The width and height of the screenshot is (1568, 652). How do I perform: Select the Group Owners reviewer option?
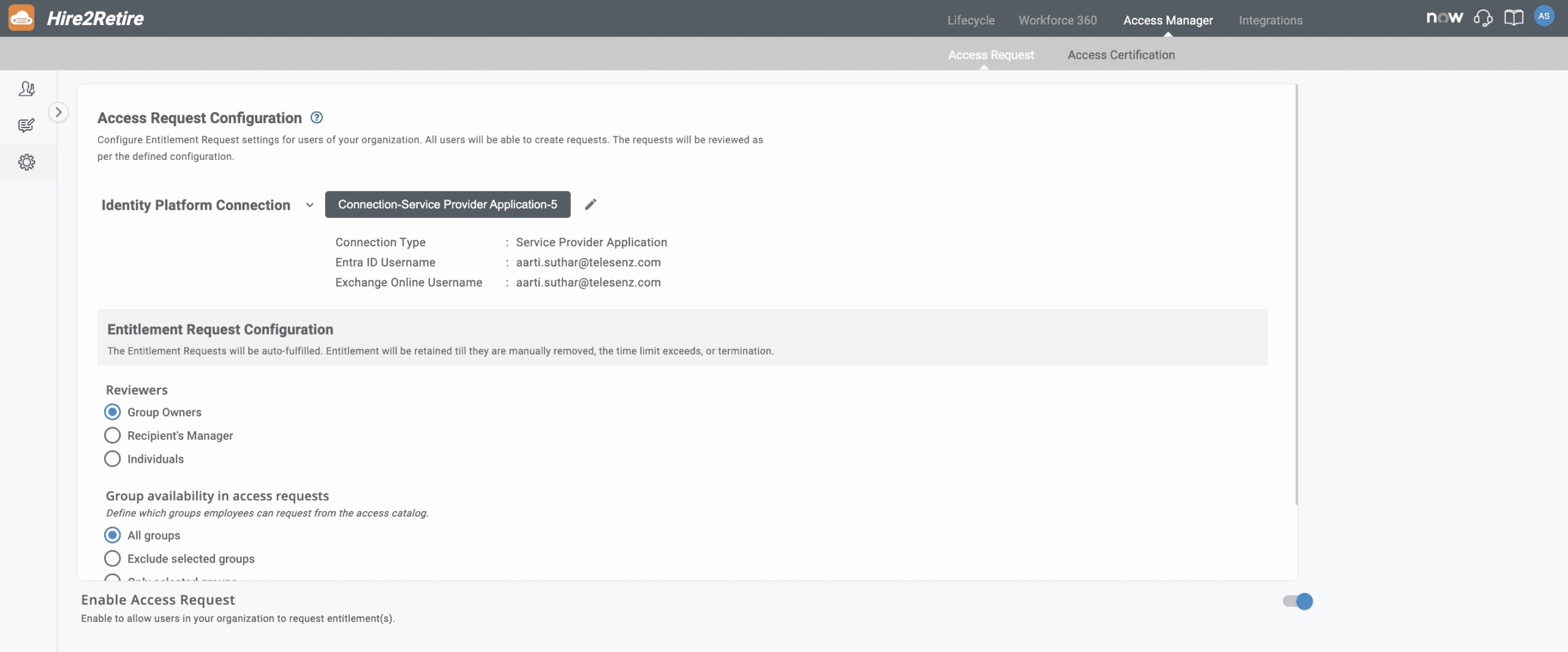(112, 412)
